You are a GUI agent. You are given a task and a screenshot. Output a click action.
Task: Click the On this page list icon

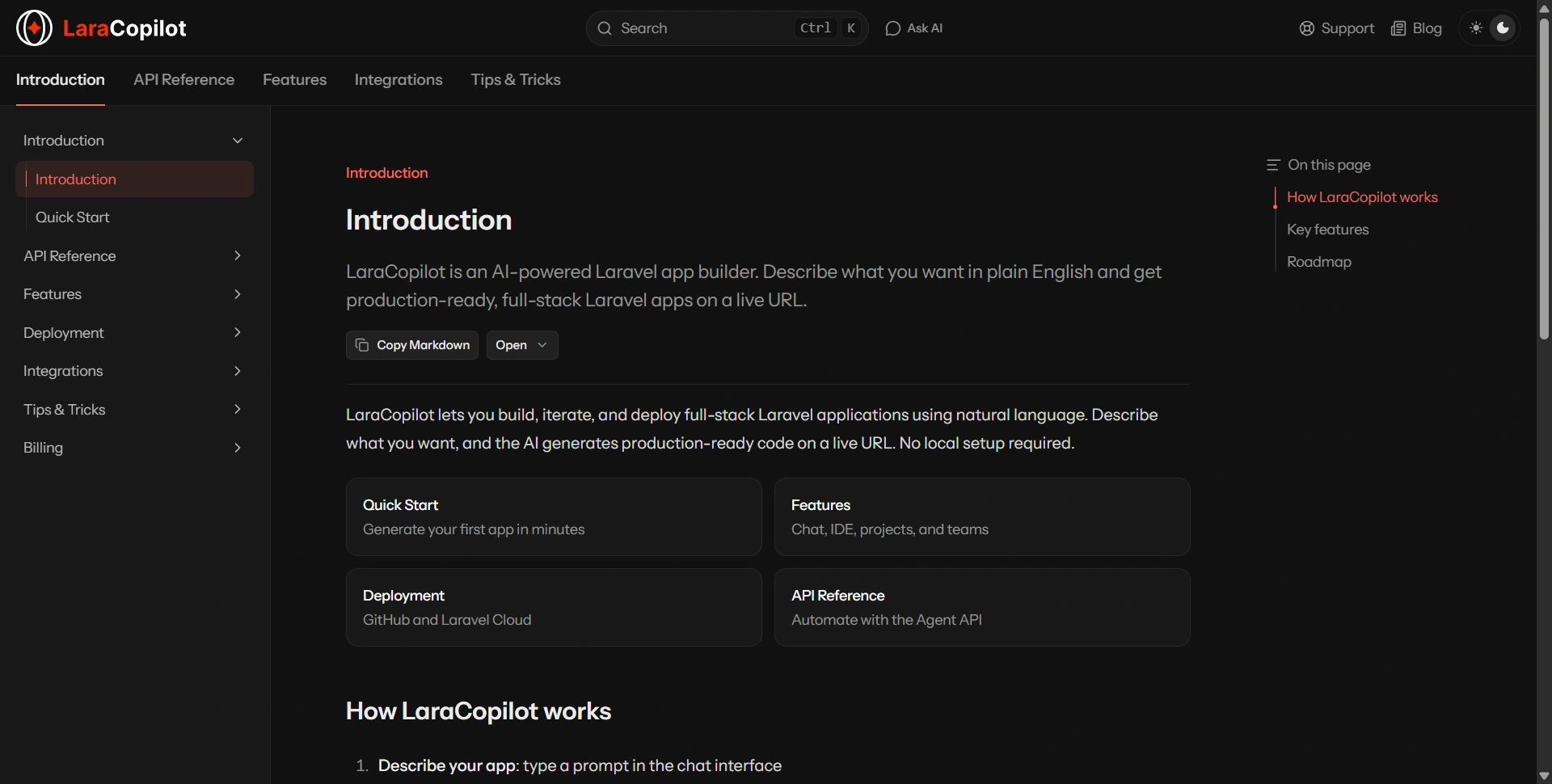(1273, 165)
